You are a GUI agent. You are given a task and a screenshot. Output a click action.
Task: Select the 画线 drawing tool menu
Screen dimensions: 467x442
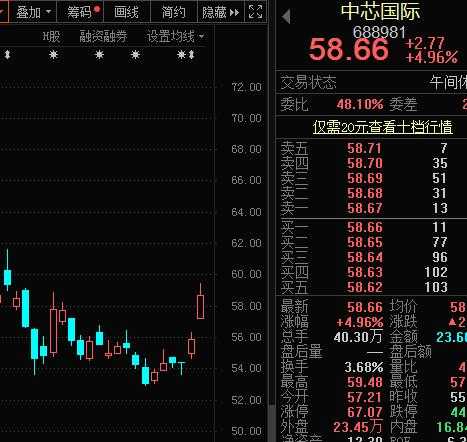(126, 12)
